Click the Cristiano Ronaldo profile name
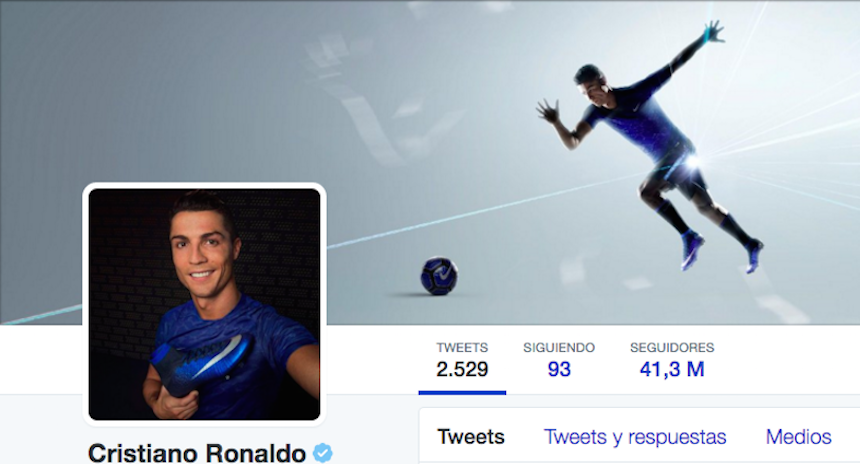 click(197, 453)
